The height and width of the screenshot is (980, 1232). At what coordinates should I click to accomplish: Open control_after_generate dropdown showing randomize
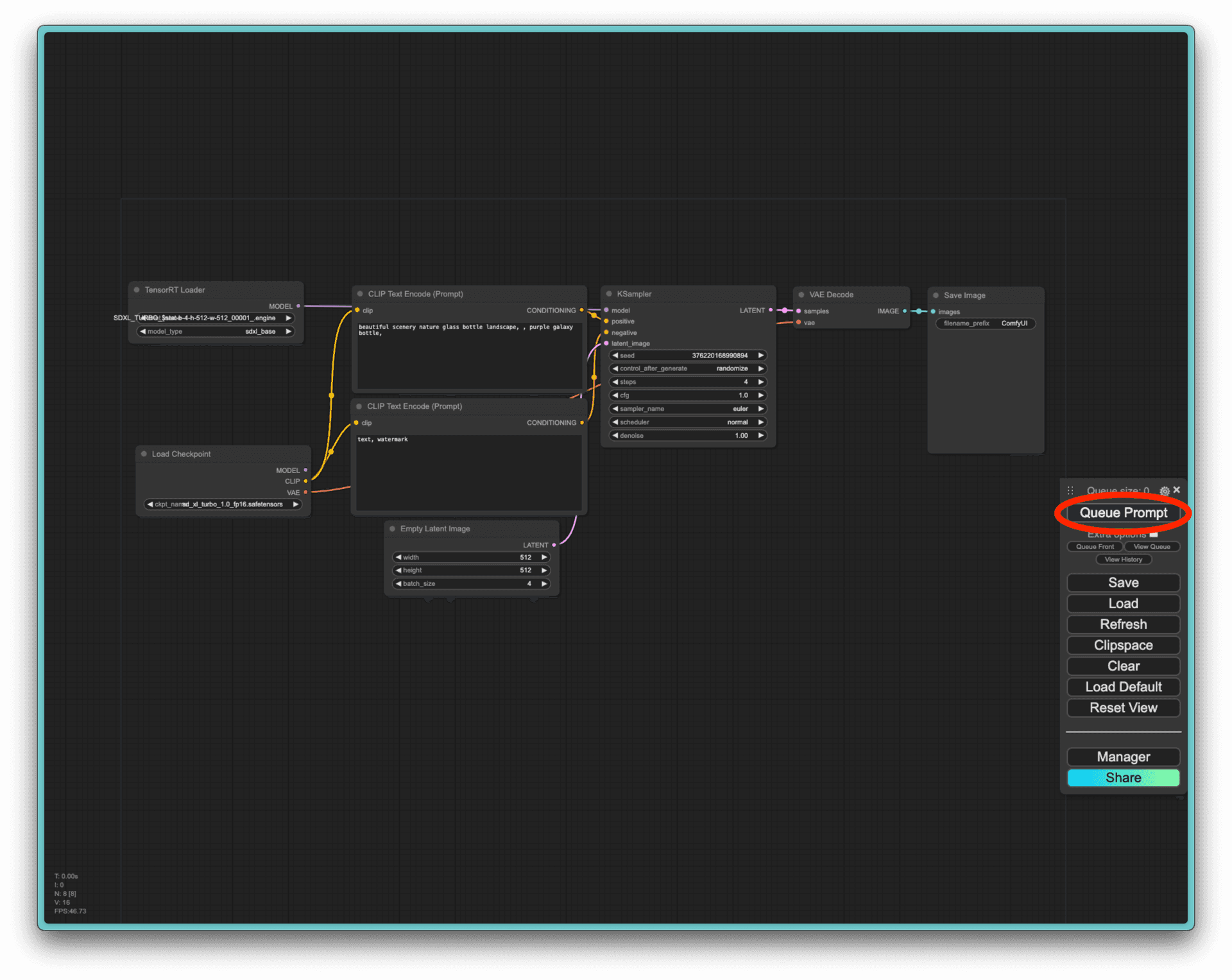pyautogui.click(x=688, y=368)
